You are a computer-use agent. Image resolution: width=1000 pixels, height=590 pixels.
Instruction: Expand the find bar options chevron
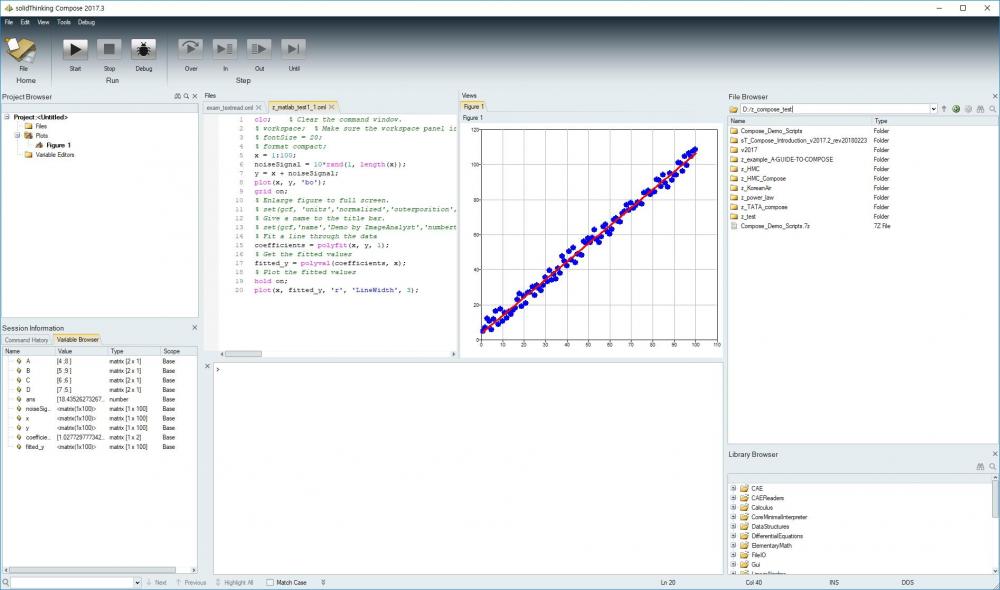(323, 582)
